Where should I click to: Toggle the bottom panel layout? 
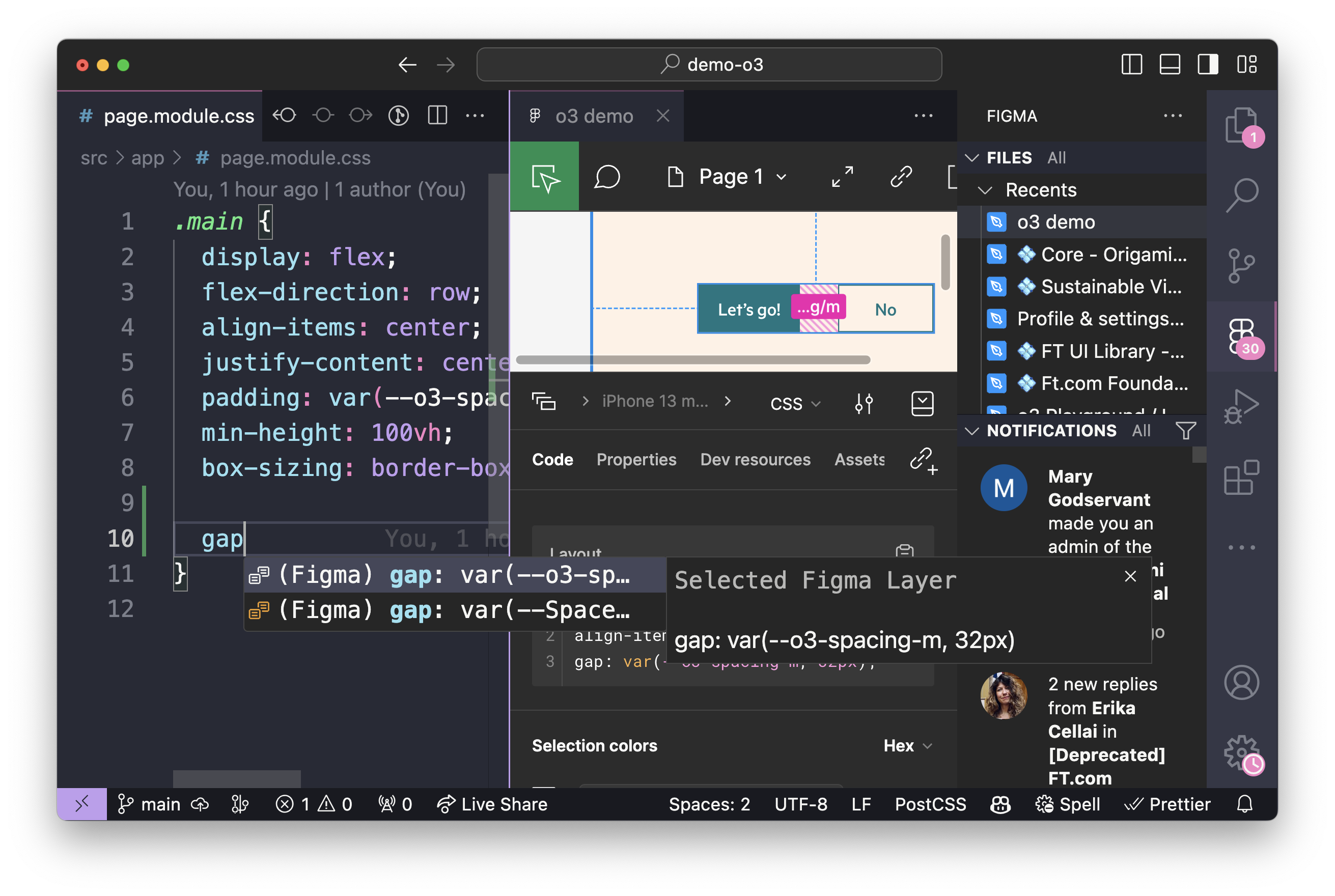tap(1169, 65)
